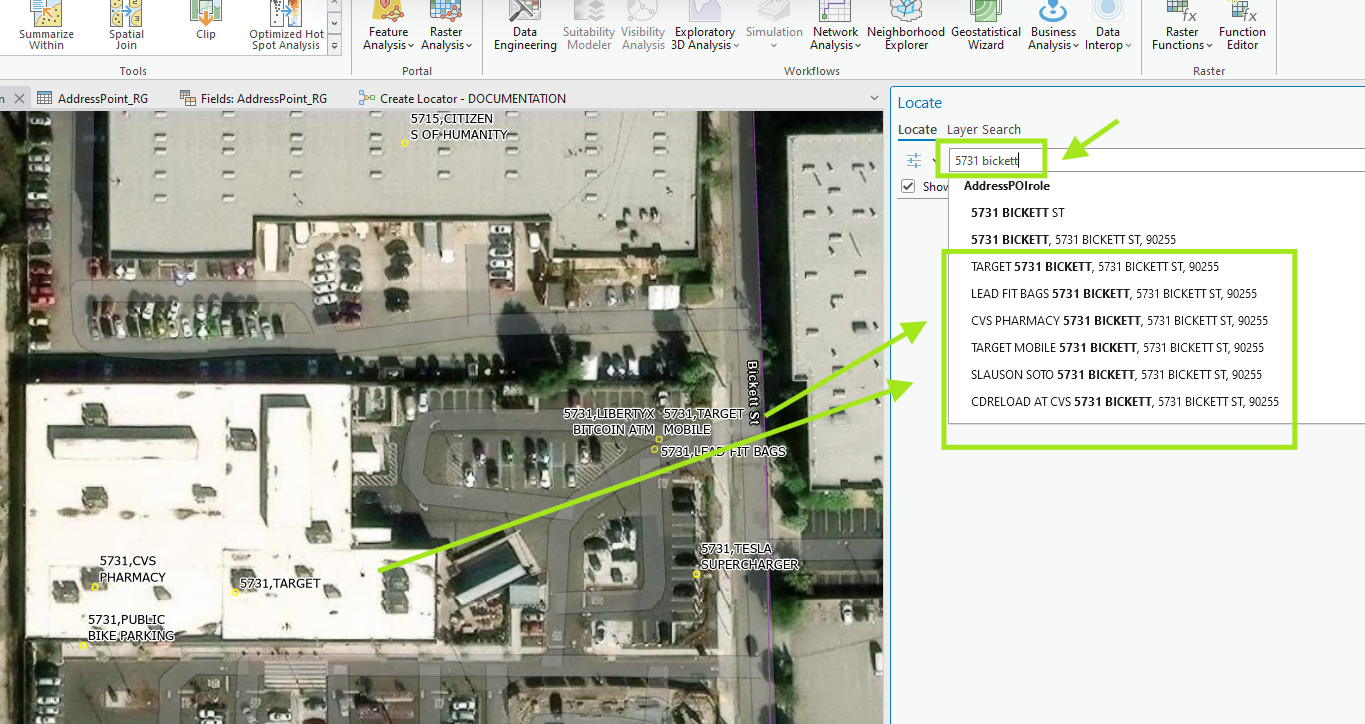Image resolution: width=1365 pixels, height=724 pixels.
Task: Open the Spatial Join tool
Action: (126, 26)
